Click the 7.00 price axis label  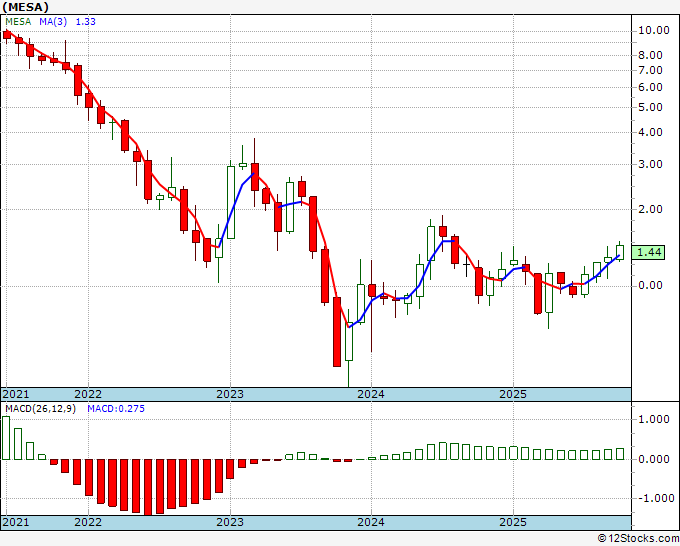point(650,70)
